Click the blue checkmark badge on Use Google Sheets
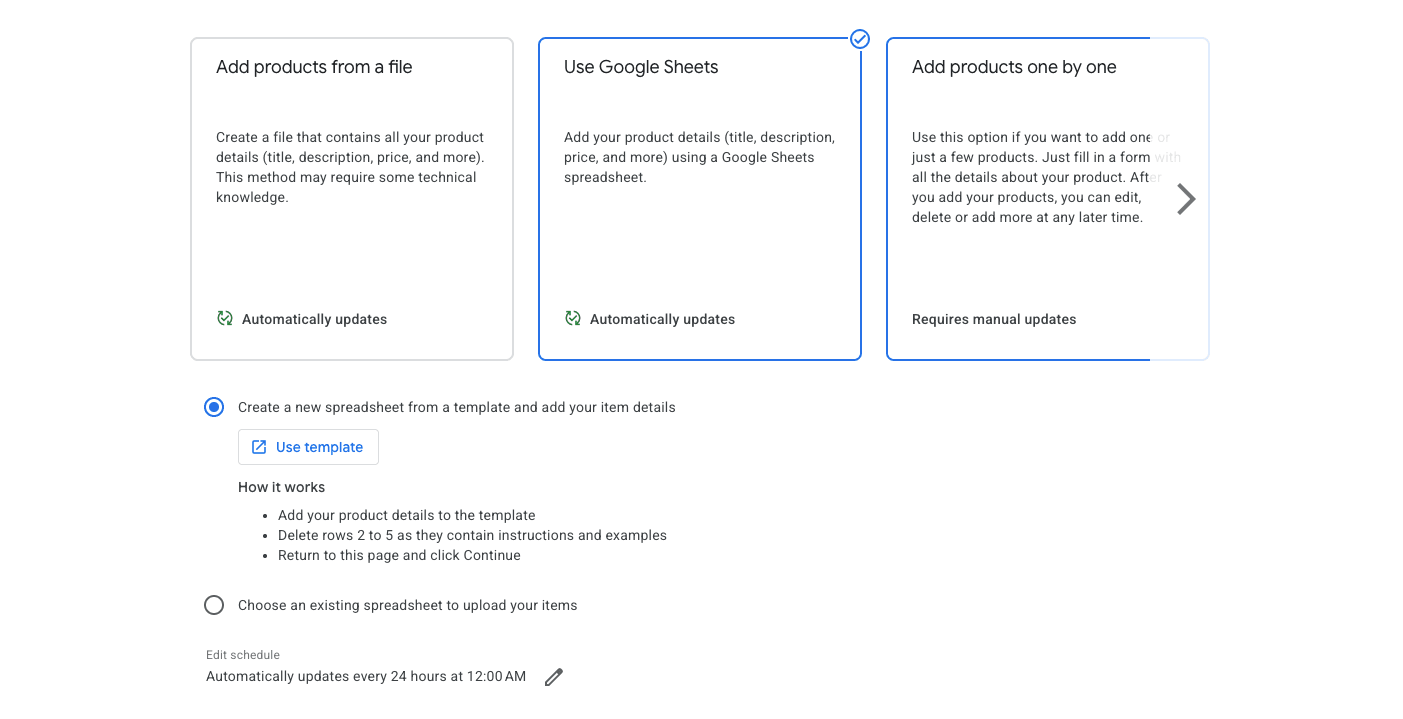 (859, 39)
